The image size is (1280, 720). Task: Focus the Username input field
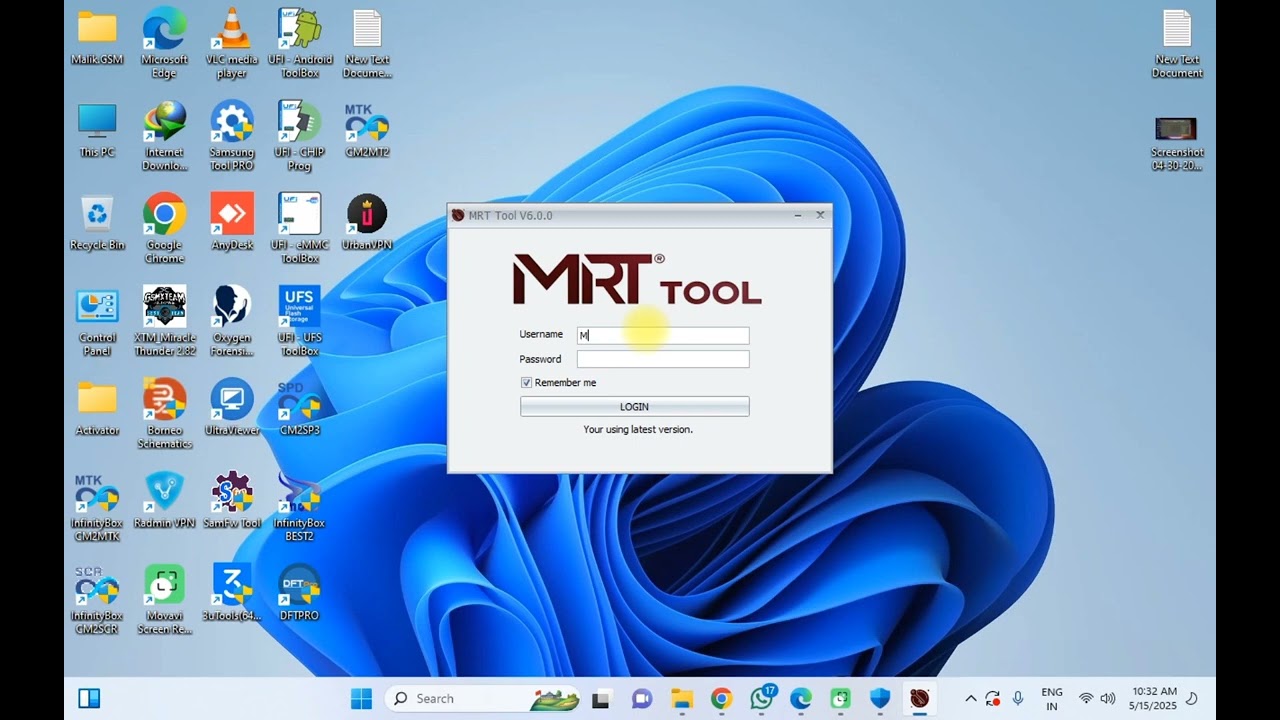point(663,335)
